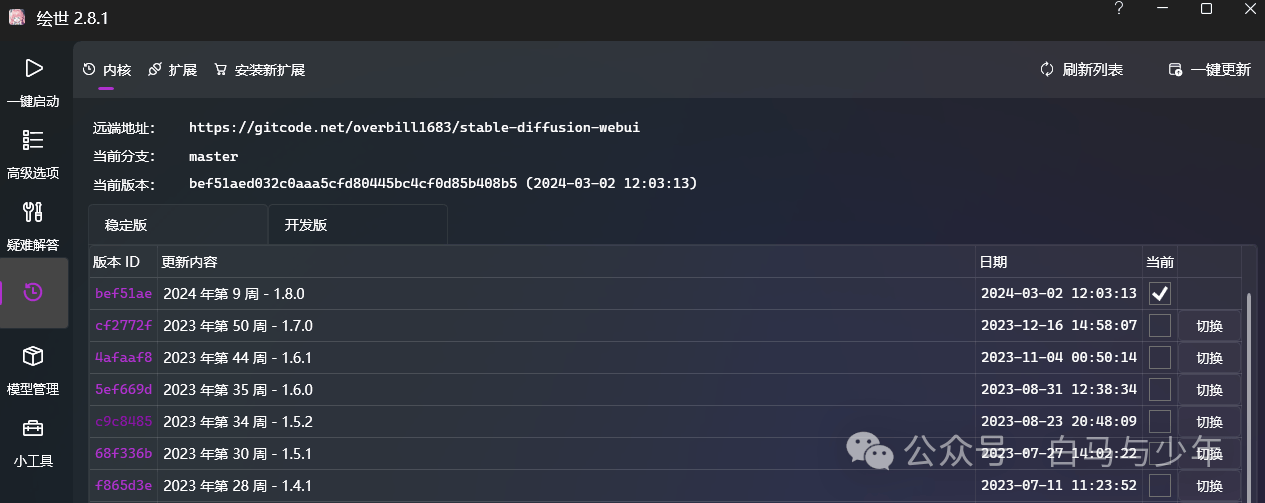Open the 安装新扩展 tab
Viewport: 1265px width, 503px height.
click(x=259, y=70)
